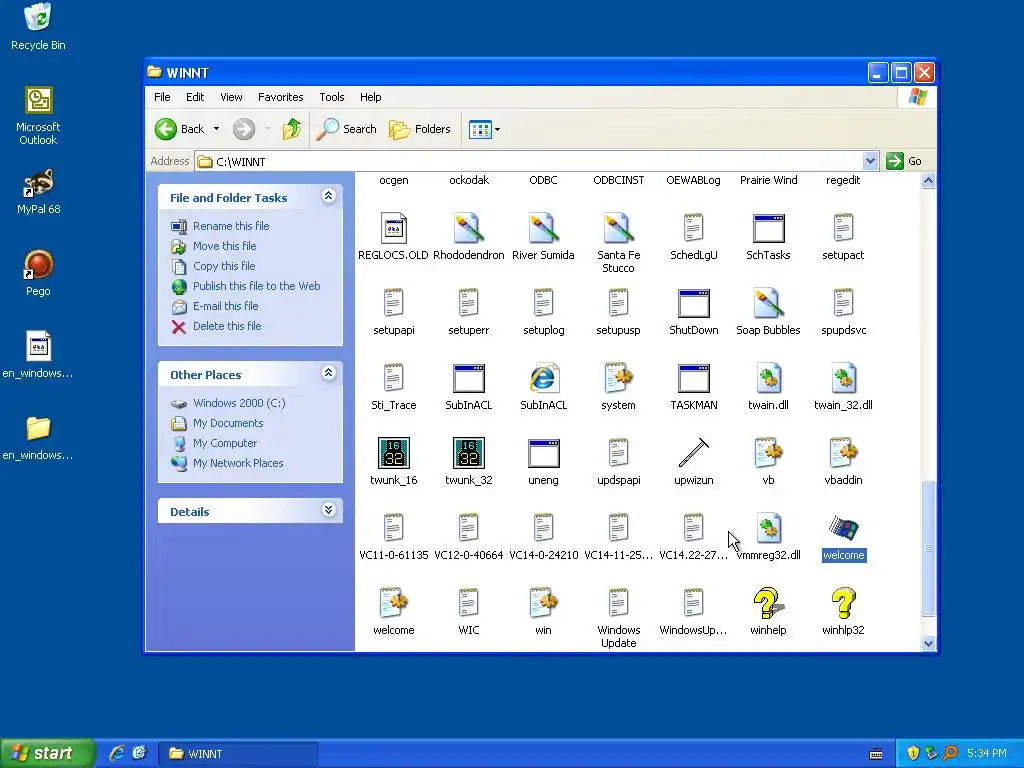Screen dimensions: 1024x768
Task: Click the Santa Fe Stucco bitmap
Action: point(618,229)
